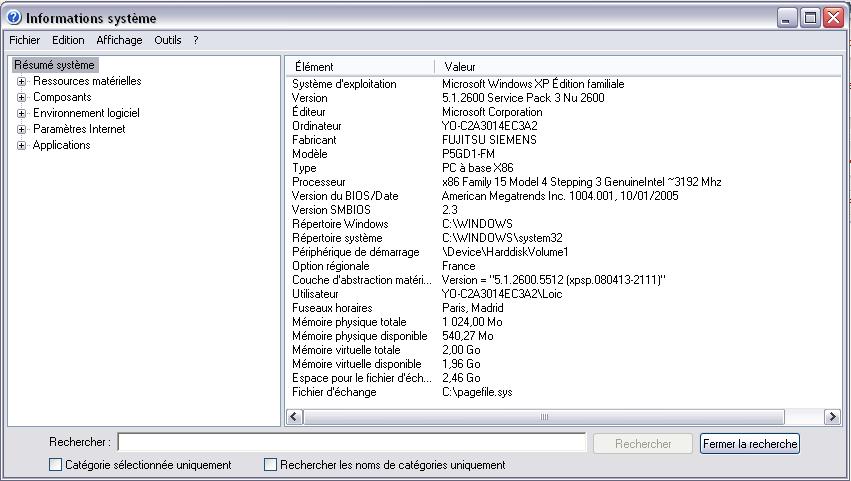Image resolution: width=851 pixels, height=481 pixels.
Task: Select Résumé système tree node
Action: pyautogui.click(x=54, y=65)
